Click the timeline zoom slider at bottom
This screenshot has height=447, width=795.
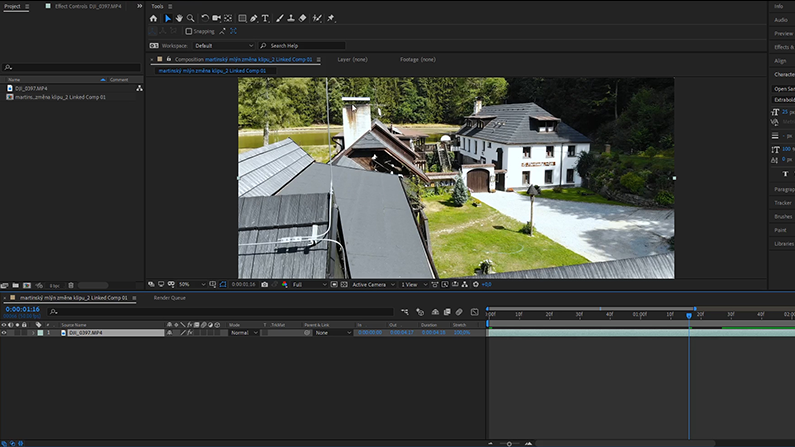pos(509,443)
